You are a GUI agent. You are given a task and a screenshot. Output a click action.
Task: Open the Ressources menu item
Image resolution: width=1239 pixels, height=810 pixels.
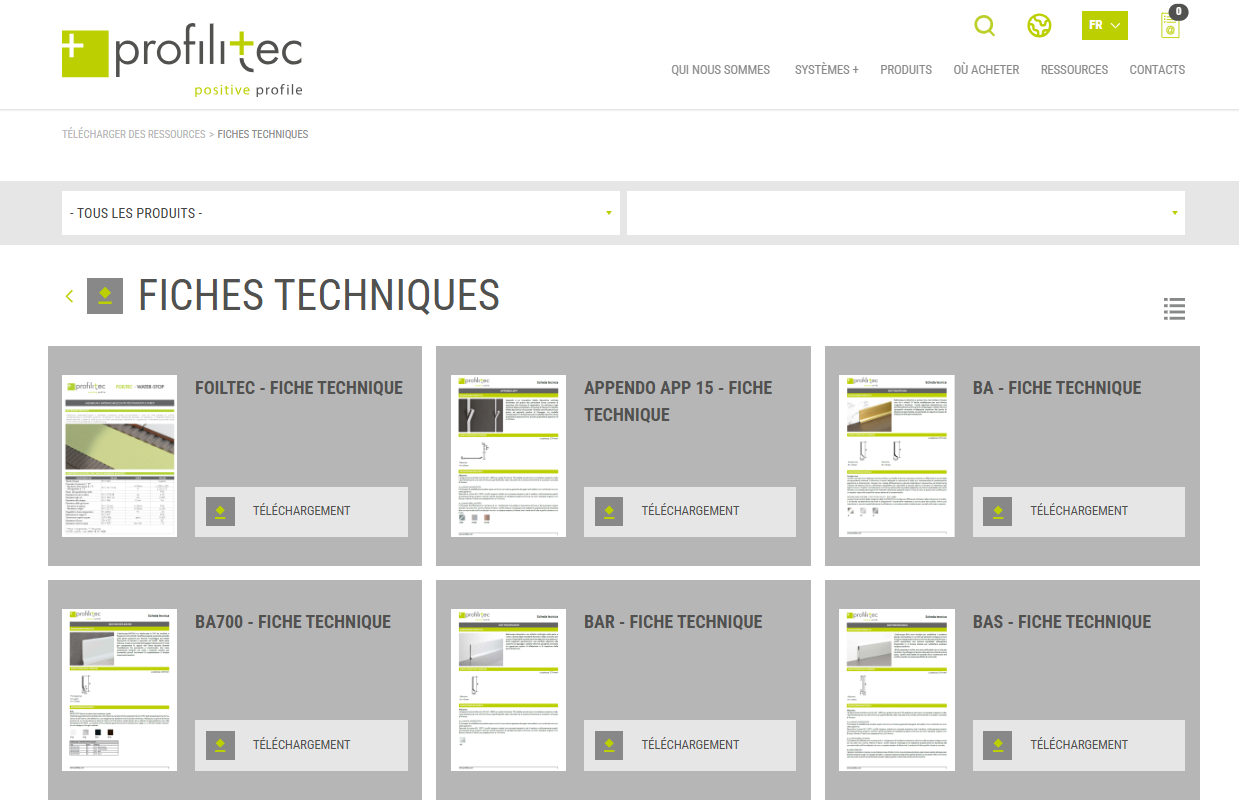coord(1074,70)
